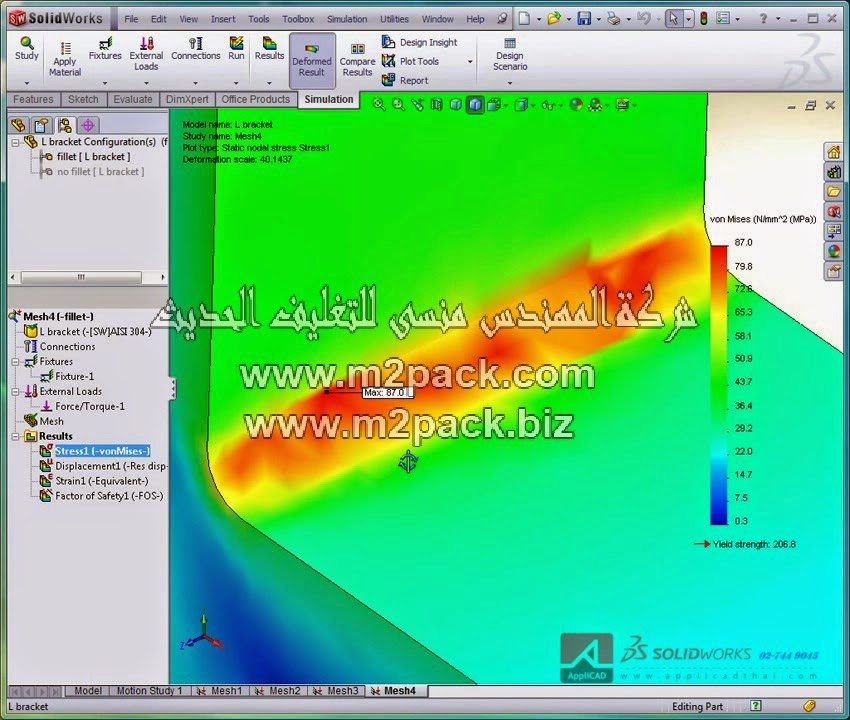Open the External Loads dropdown arrow
Viewport: 850px width, 720px height.
pos(146,83)
